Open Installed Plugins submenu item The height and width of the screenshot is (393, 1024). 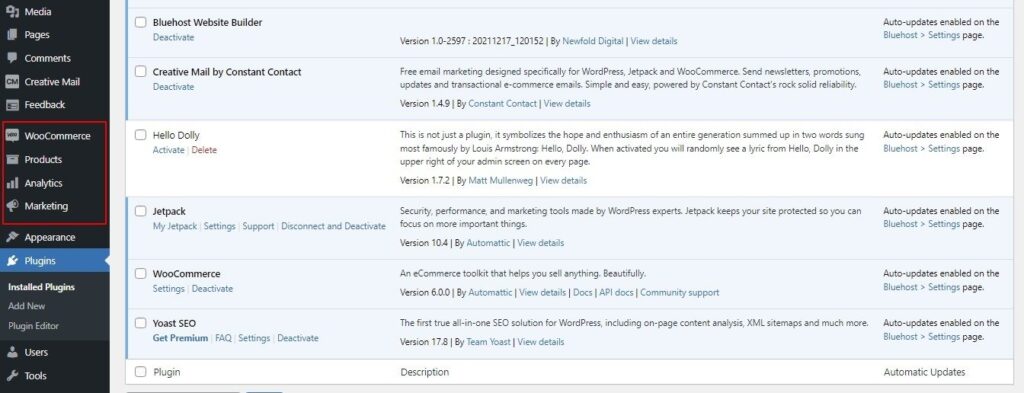41,287
